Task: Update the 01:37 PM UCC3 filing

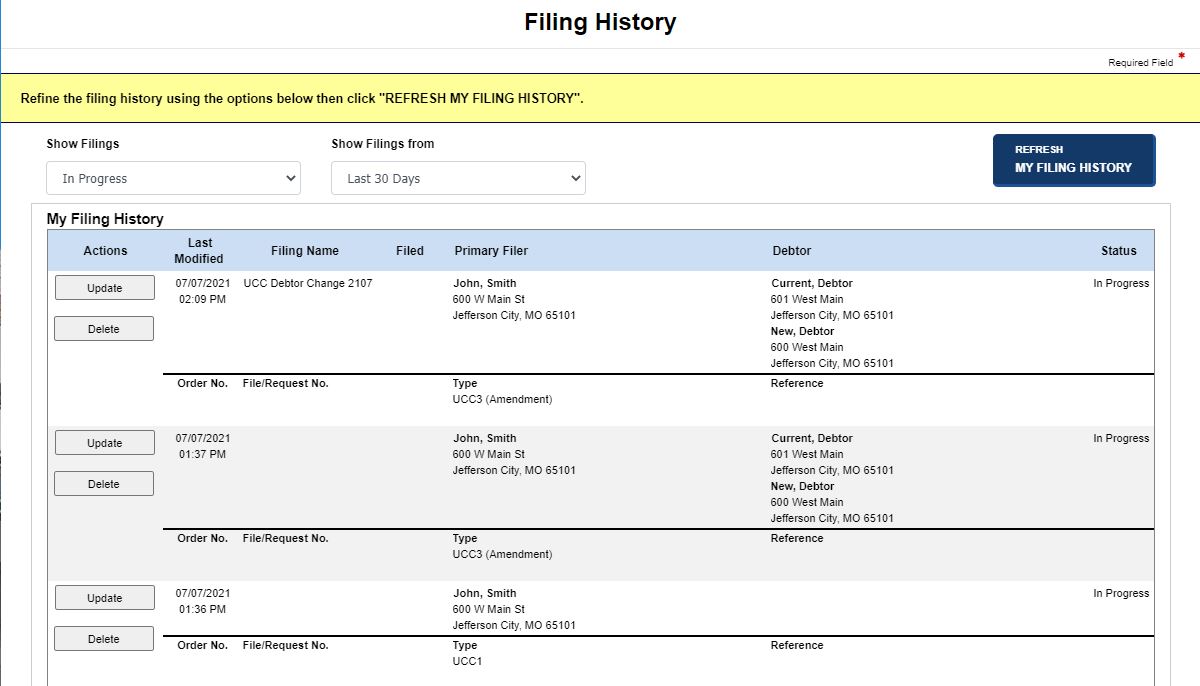Action: coord(104,442)
